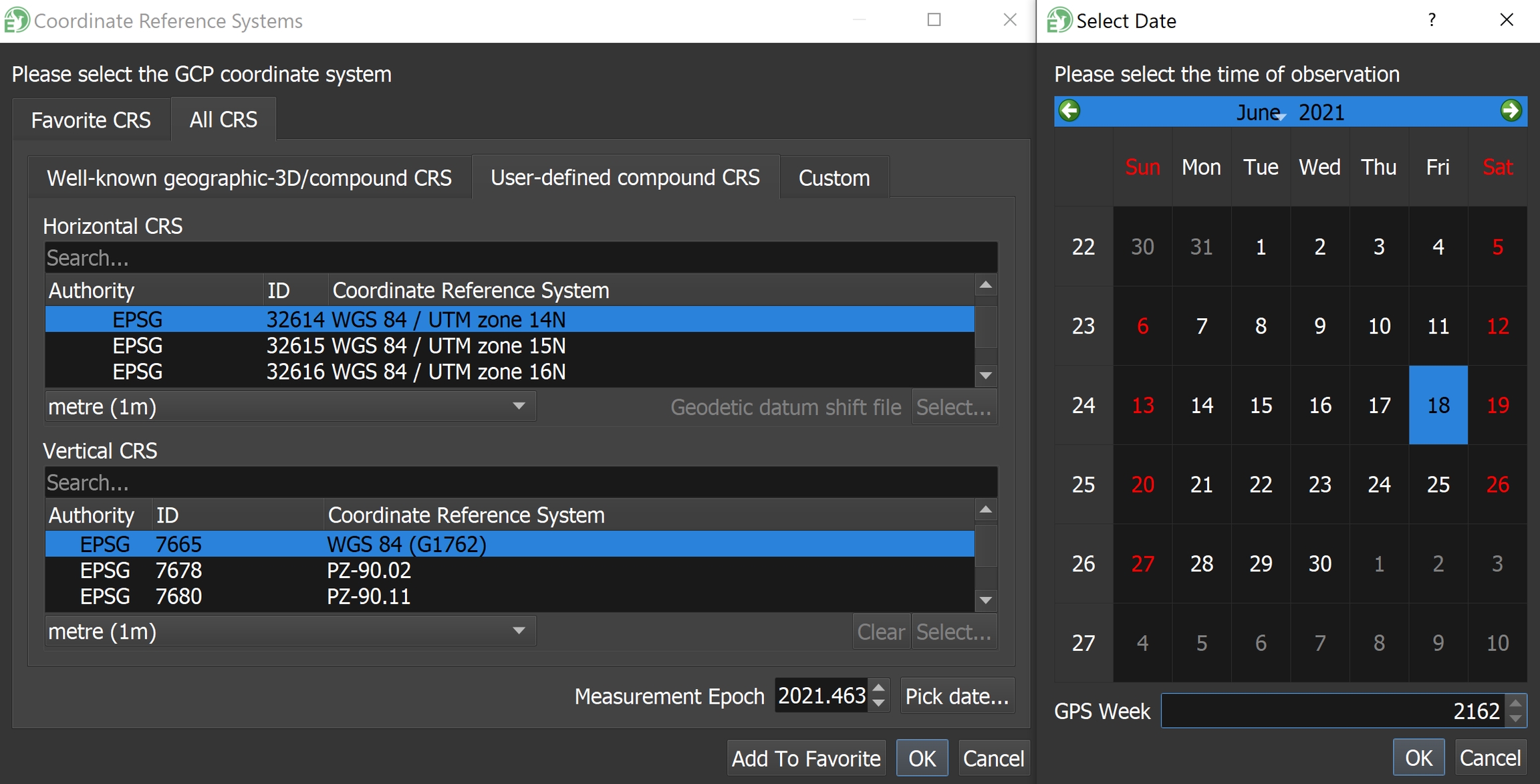Open the Custom CRS tab
Image resolution: width=1540 pixels, height=784 pixels.
coord(834,178)
